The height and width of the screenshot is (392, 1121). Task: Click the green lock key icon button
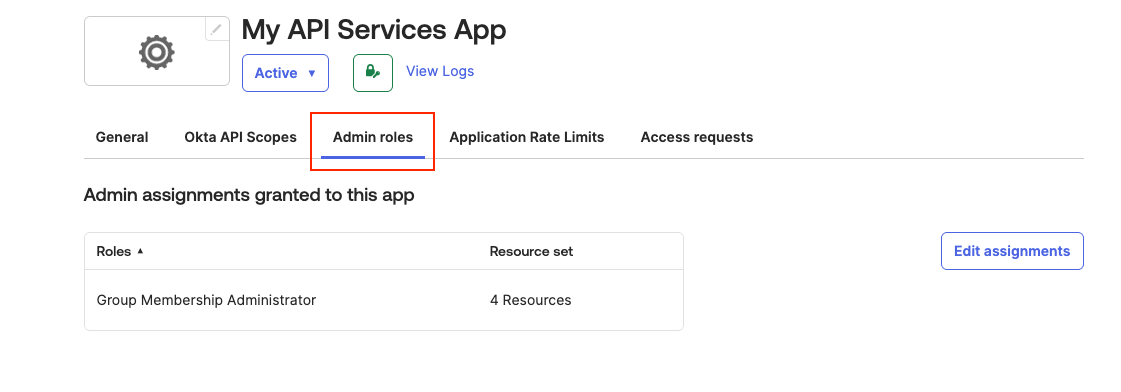372,73
